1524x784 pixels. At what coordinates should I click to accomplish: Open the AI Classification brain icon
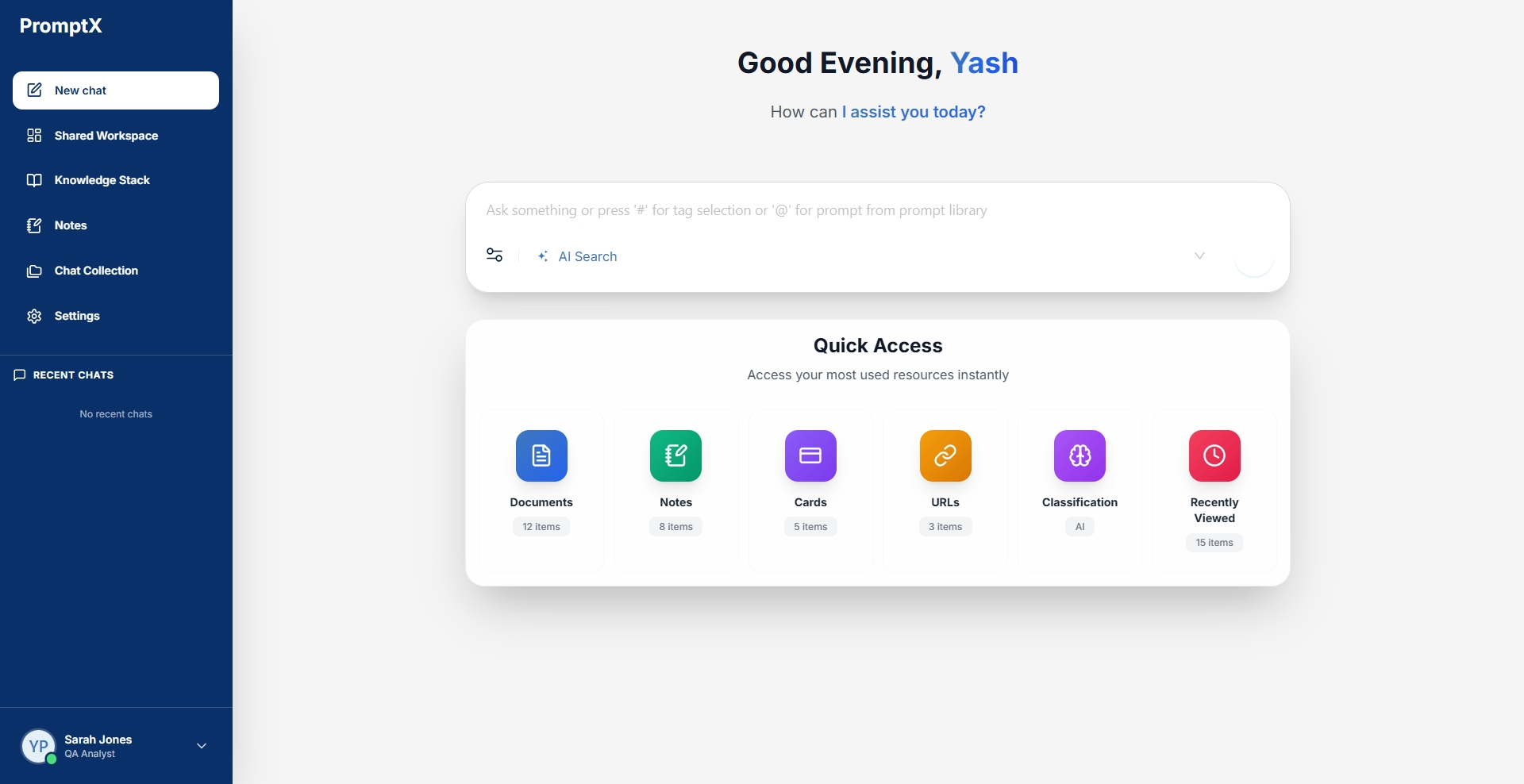coord(1079,456)
